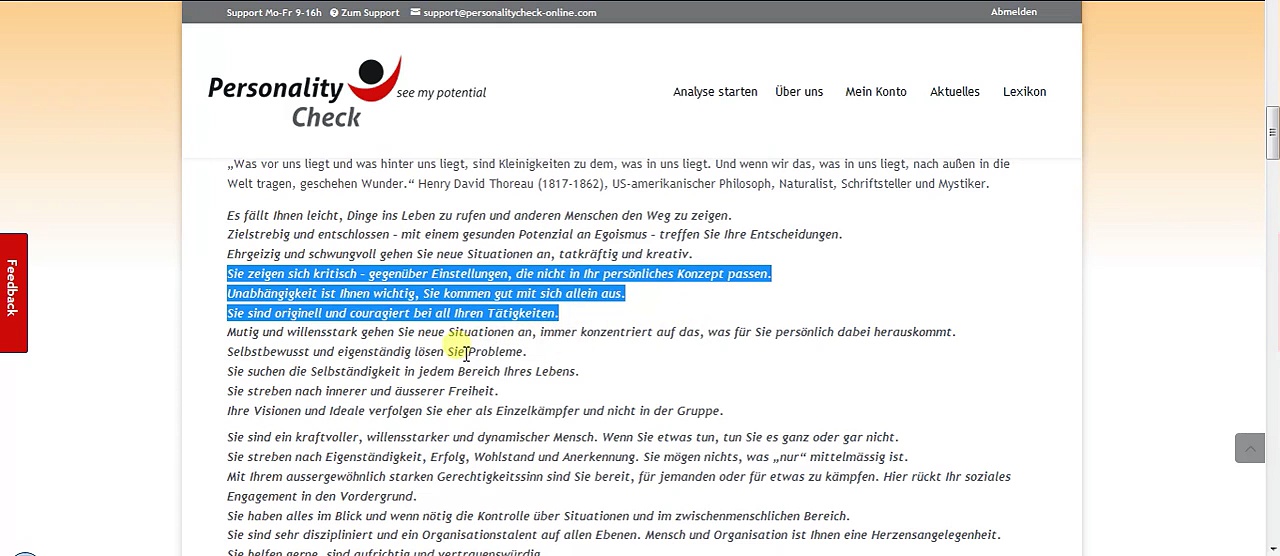Click the Abmelden logout link
The width and height of the screenshot is (1280, 556).
pyautogui.click(x=1013, y=12)
